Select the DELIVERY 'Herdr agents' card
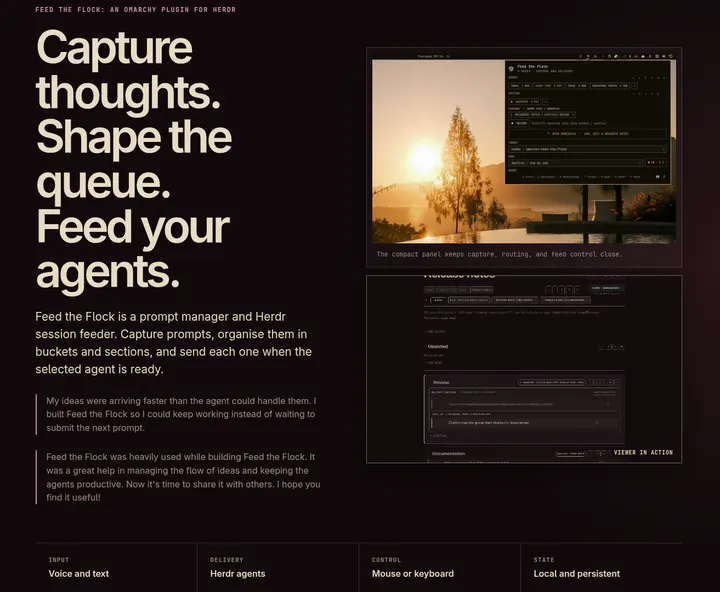Viewport: 720px width, 592px height. click(278, 568)
